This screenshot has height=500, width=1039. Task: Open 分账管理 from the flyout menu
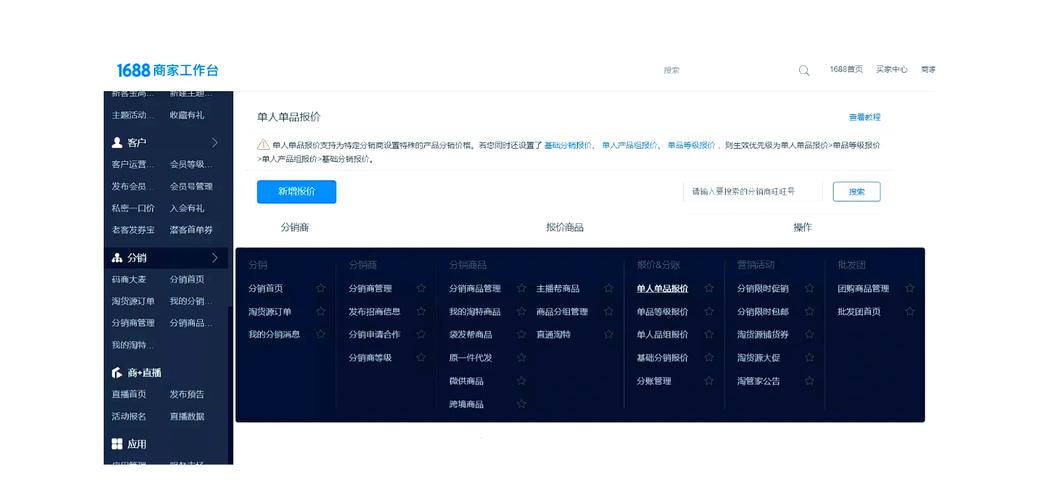pos(654,381)
